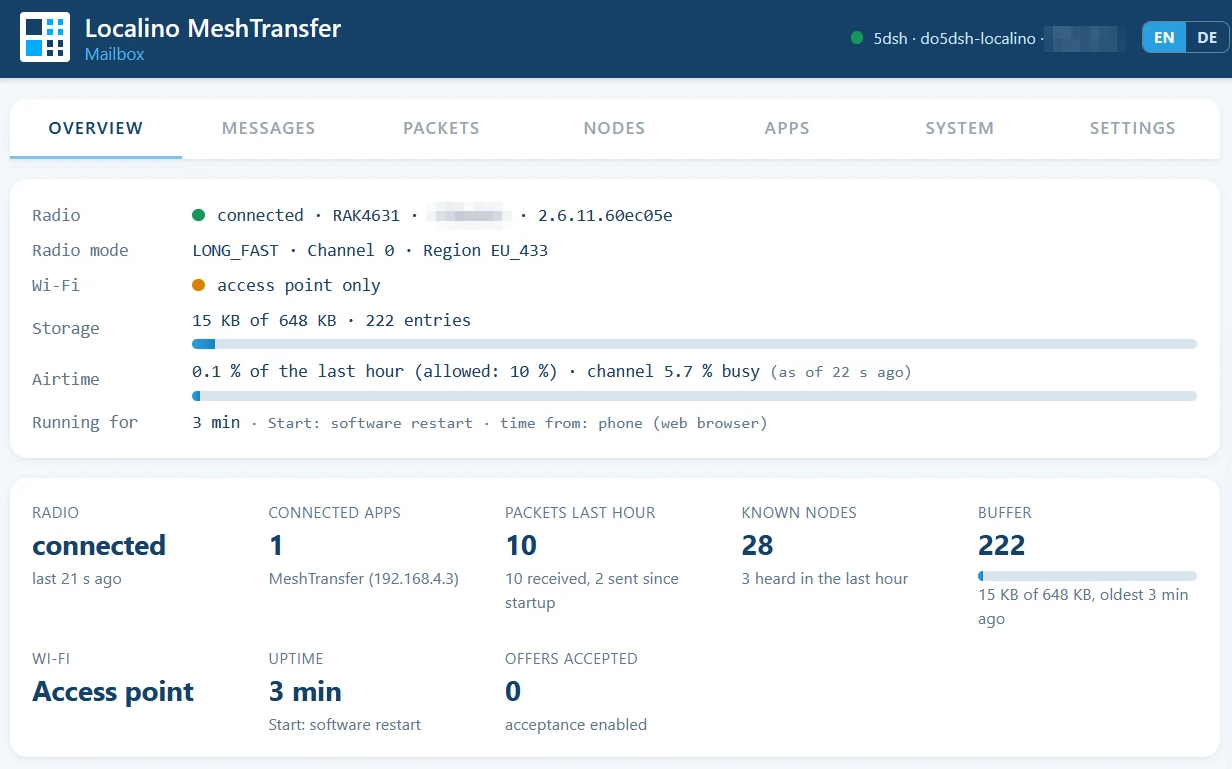Image resolution: width=1232 pixels, height=769 pixels.
Task: Open the Settings tab
Action: (x=1133, y=128)
